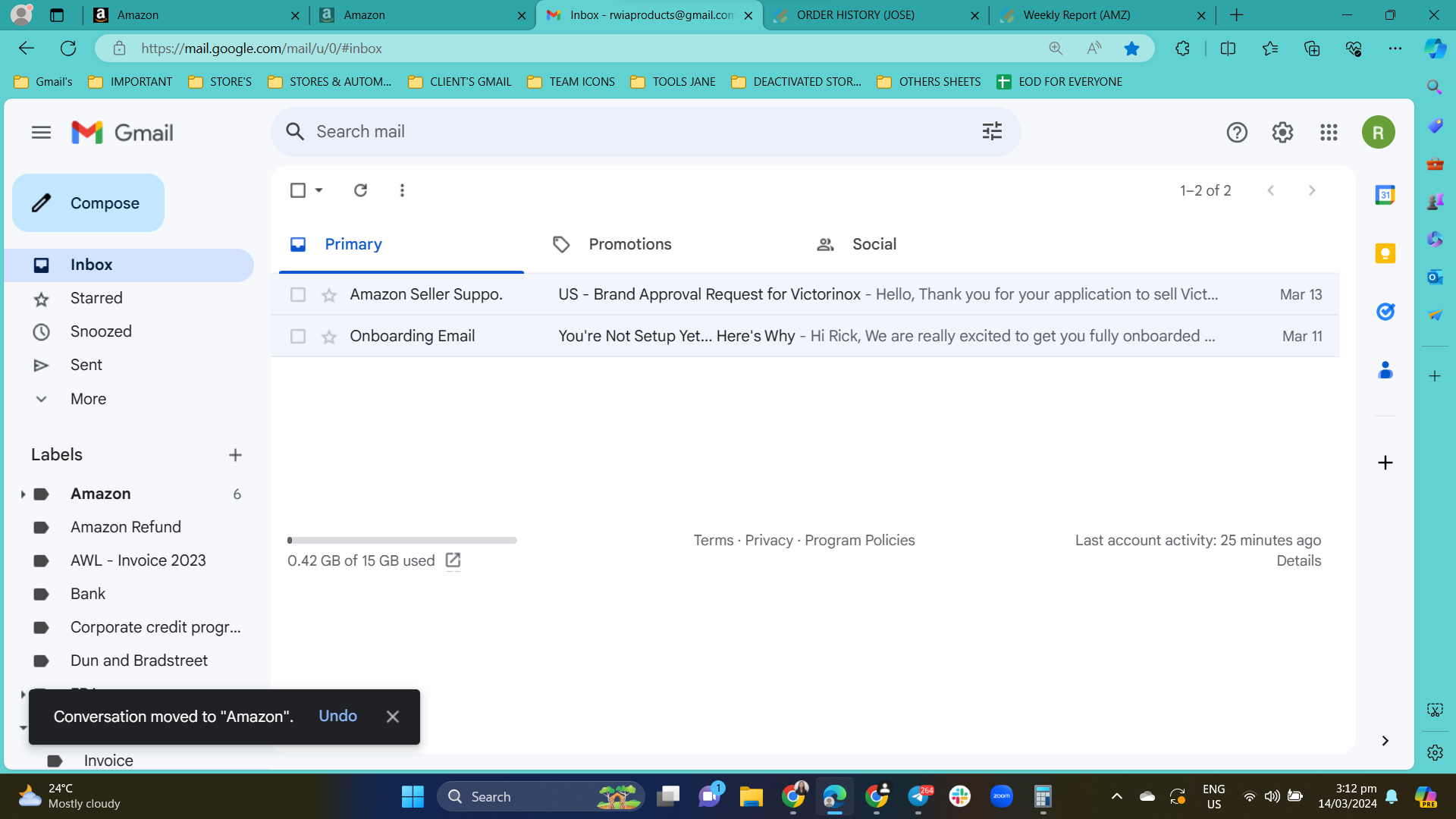Show search options filter icon
The image size is (1456, 819).
[992, 131]
